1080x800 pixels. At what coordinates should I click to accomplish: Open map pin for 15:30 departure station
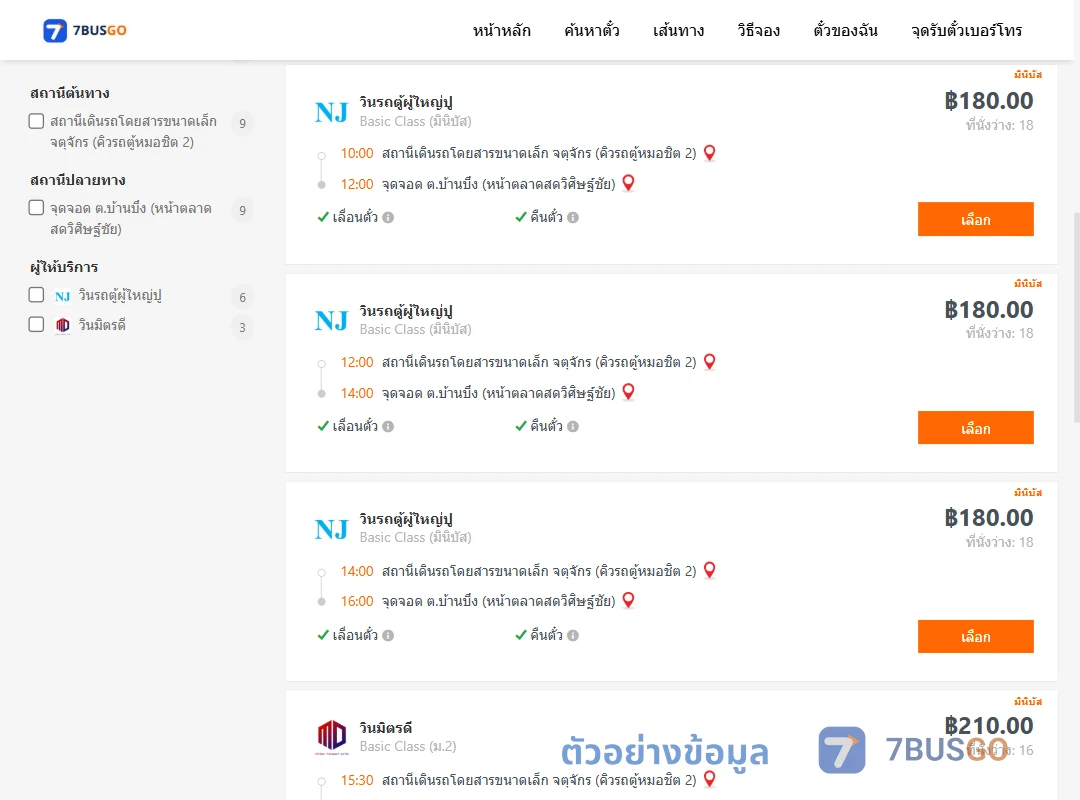(709, 779)
